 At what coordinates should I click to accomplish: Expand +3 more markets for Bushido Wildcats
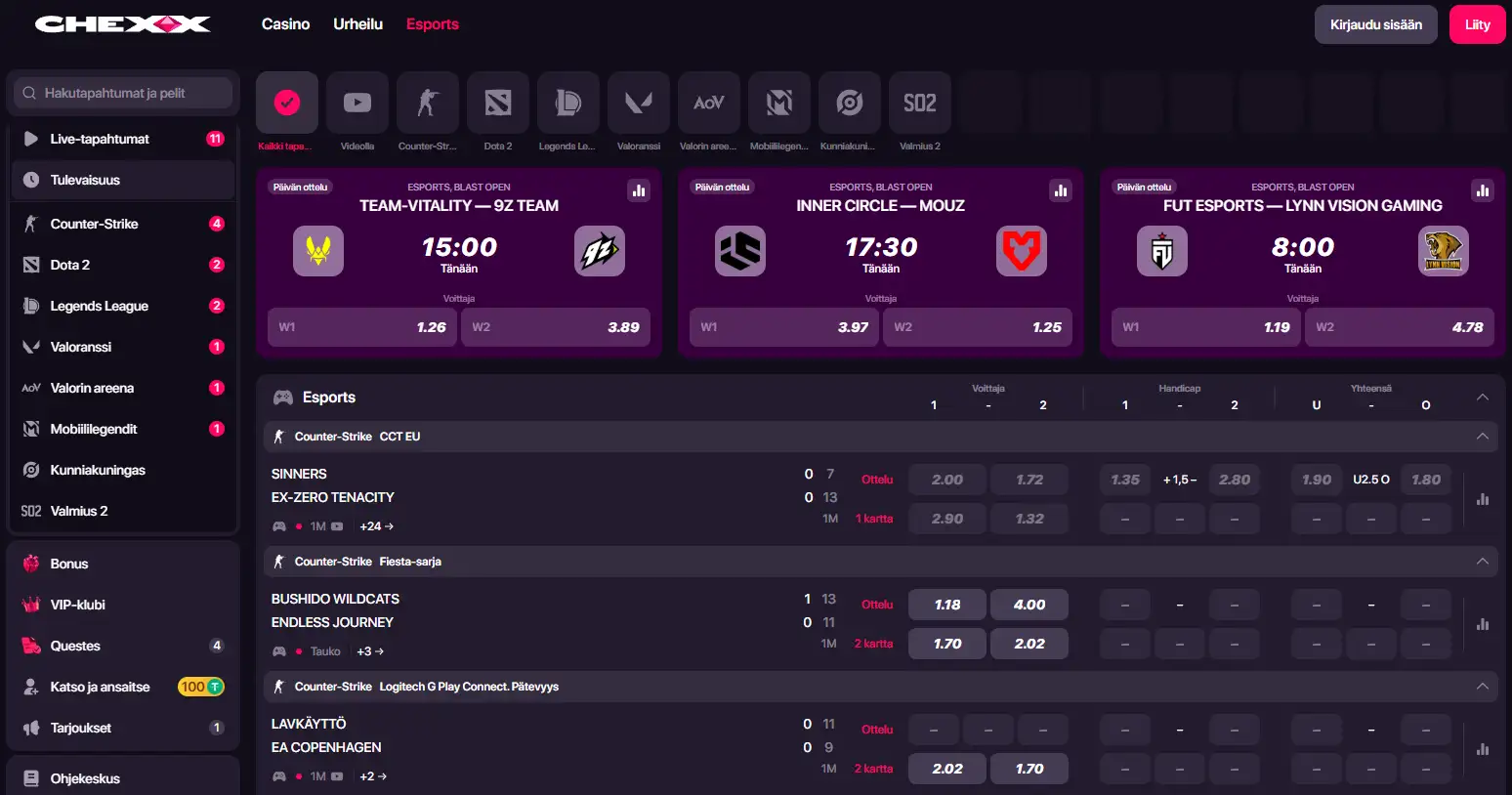[370, 651]
